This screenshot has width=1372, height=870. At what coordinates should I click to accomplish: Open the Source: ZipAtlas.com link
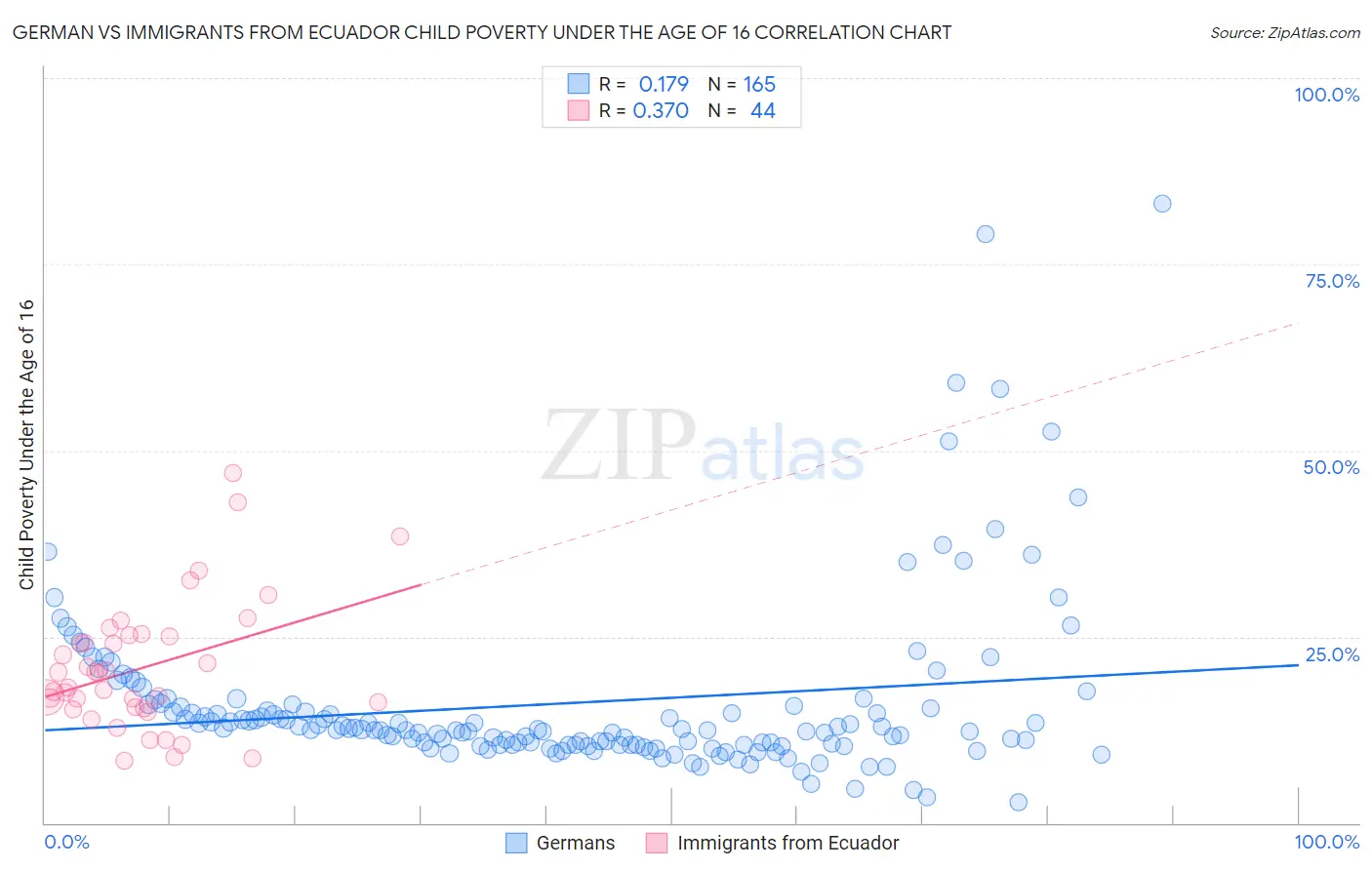(x=1285, y=32)
